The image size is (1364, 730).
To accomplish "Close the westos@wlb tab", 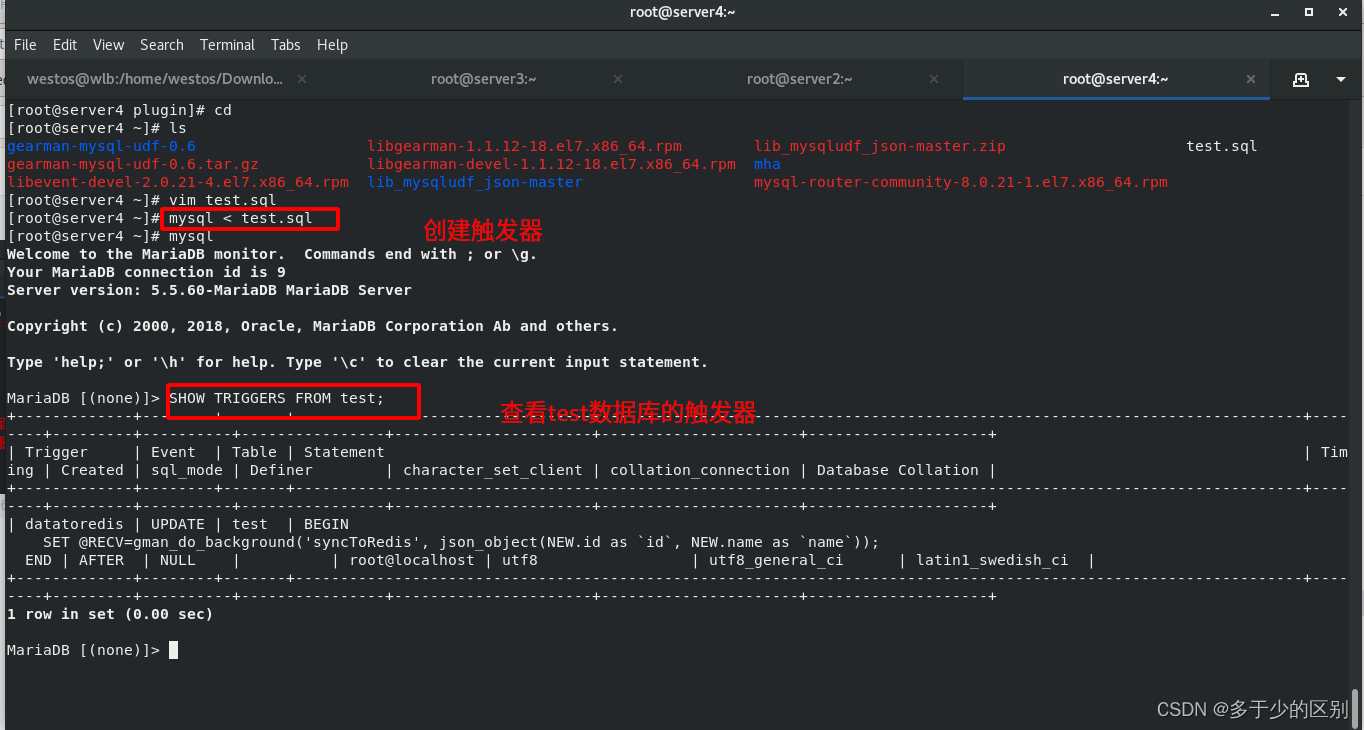I will coord(302,79).
